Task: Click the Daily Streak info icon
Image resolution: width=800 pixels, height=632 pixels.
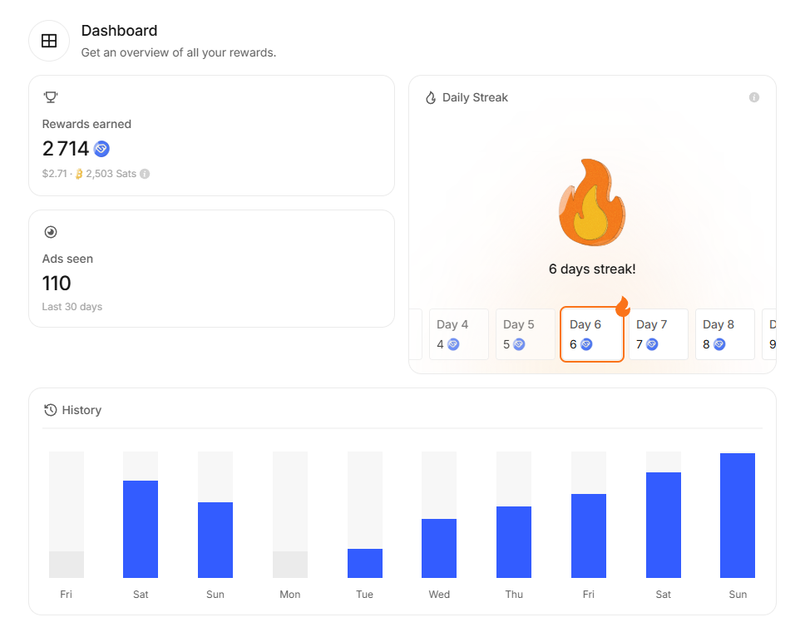Action: coord(754,97)
